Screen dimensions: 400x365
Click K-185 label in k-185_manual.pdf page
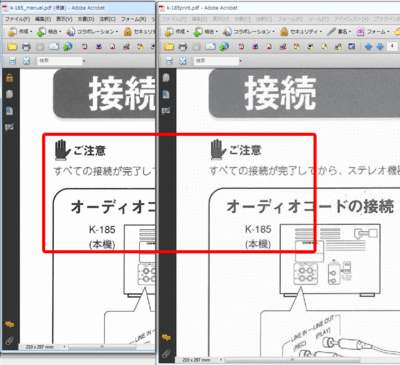(x=102, y=229)
